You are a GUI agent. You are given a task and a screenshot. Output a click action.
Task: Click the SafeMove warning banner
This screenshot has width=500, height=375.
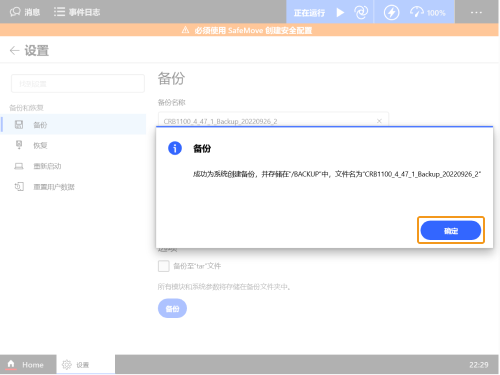point(249,30)
